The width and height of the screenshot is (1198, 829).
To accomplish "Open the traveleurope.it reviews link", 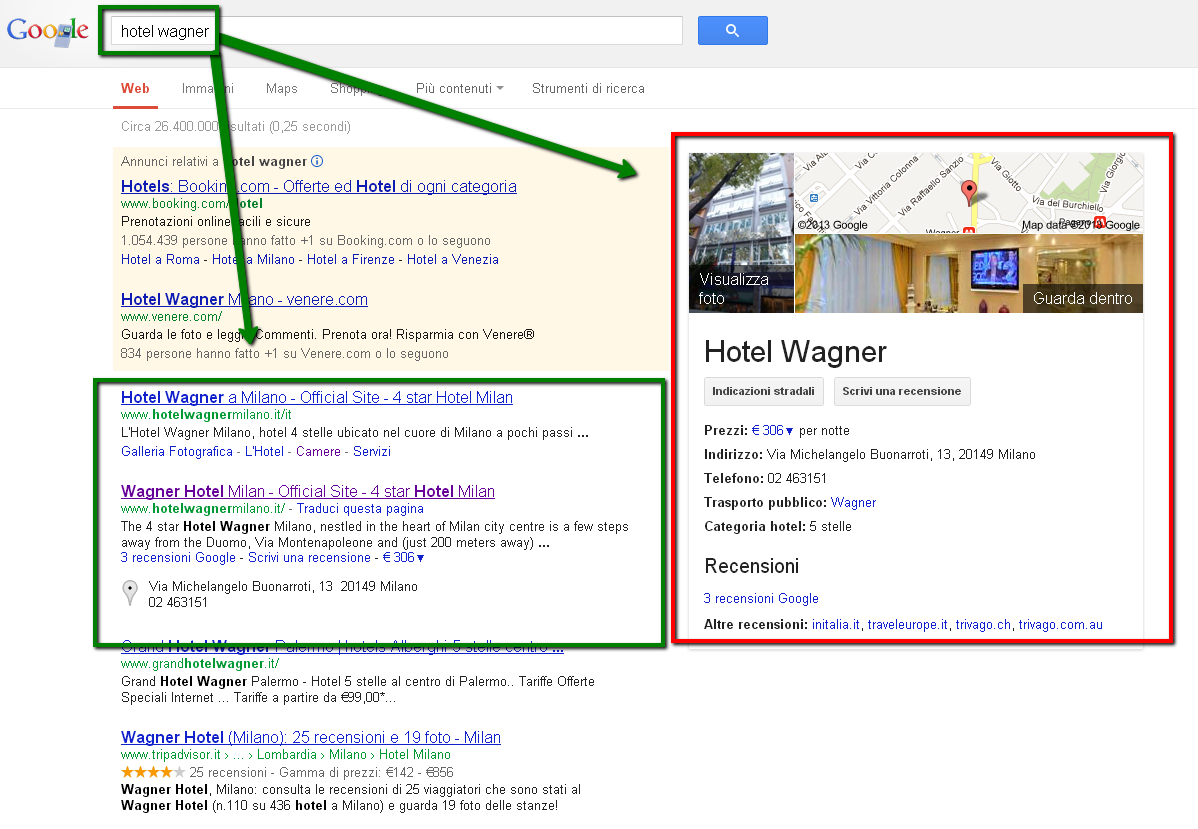I will pyautogui.click(x=907, y=625).
